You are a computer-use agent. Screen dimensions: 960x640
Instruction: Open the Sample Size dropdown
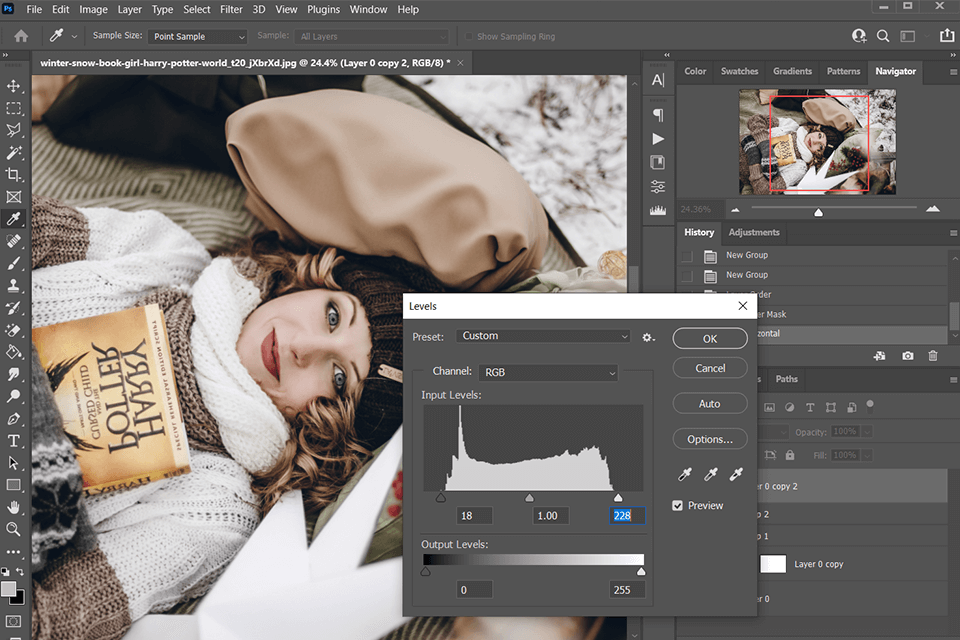click(x=197, y=37)
